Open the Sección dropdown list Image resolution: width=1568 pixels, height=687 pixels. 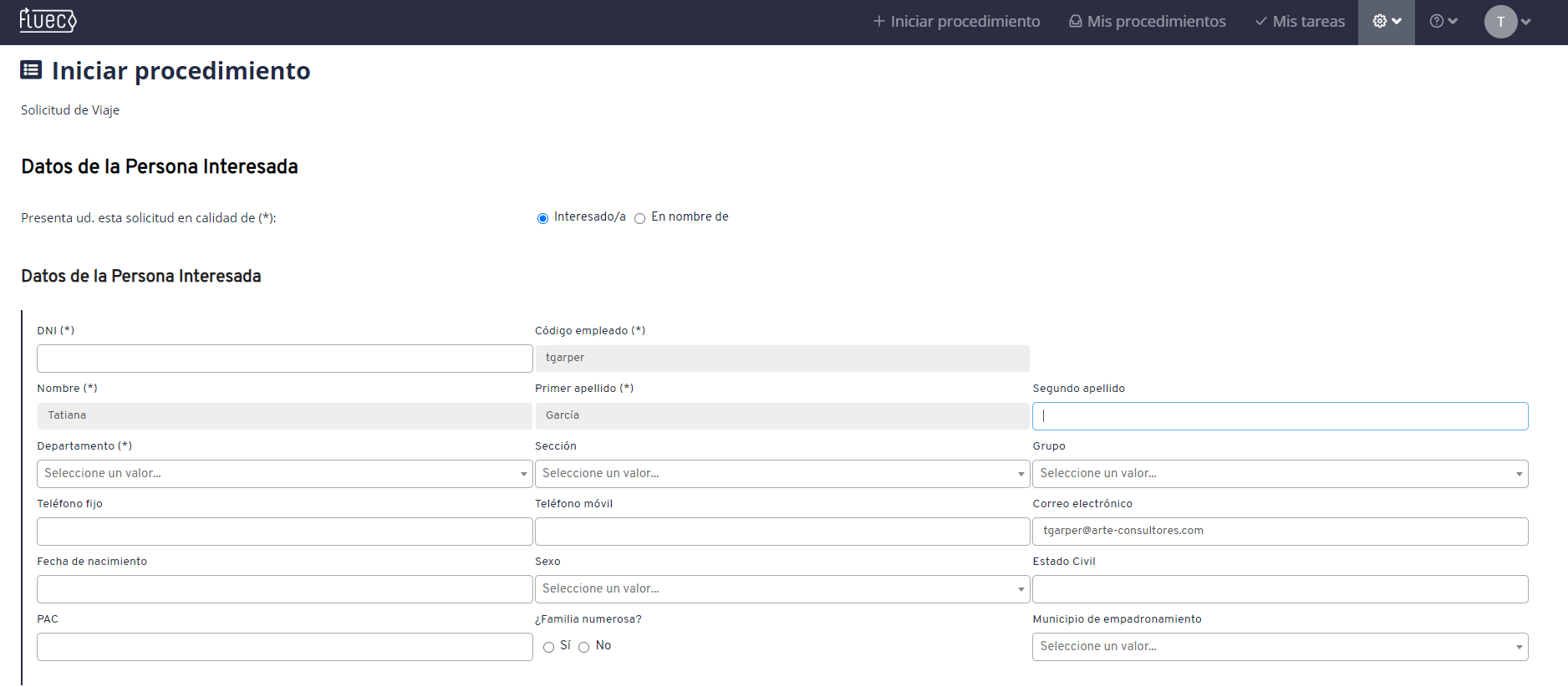click(781, 474)
